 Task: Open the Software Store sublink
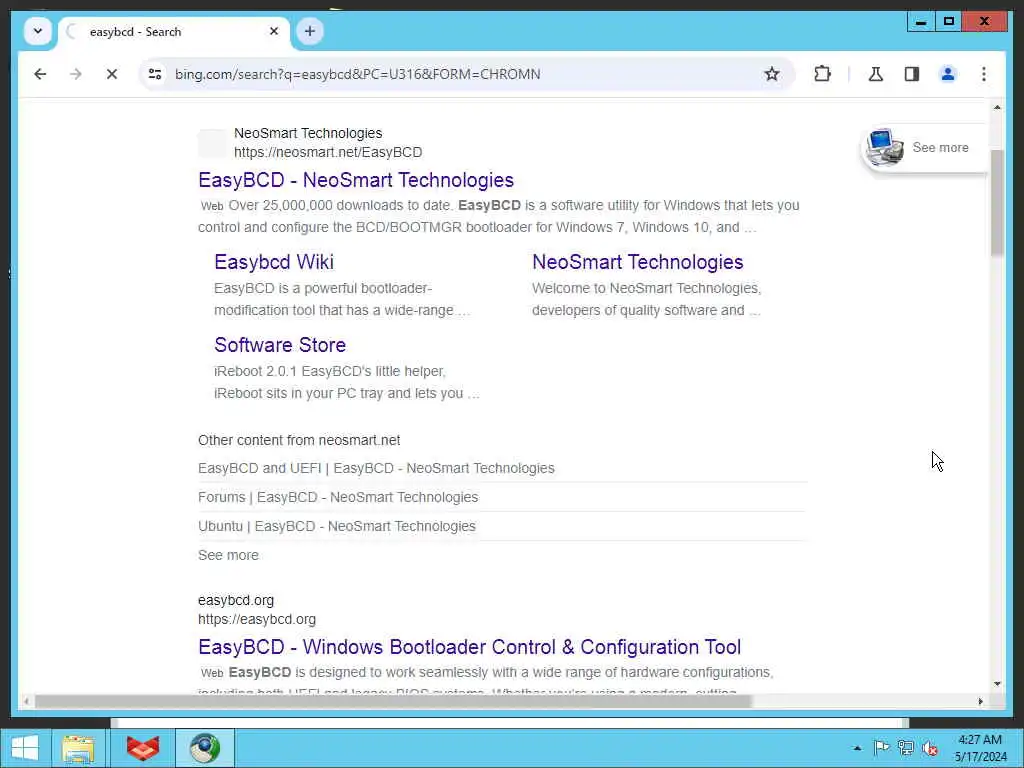coord(280,345)
